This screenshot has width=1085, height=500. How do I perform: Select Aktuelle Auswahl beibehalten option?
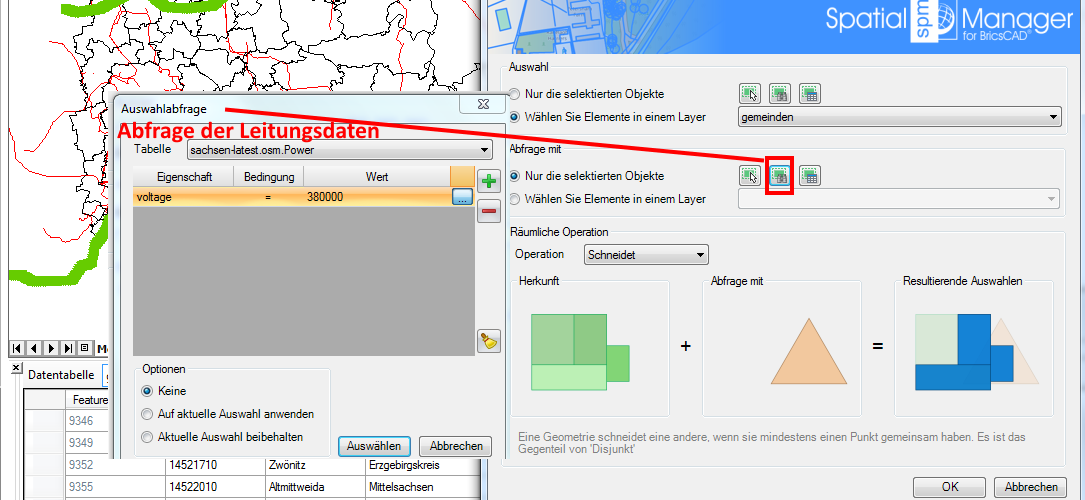(x=148, y=437)
